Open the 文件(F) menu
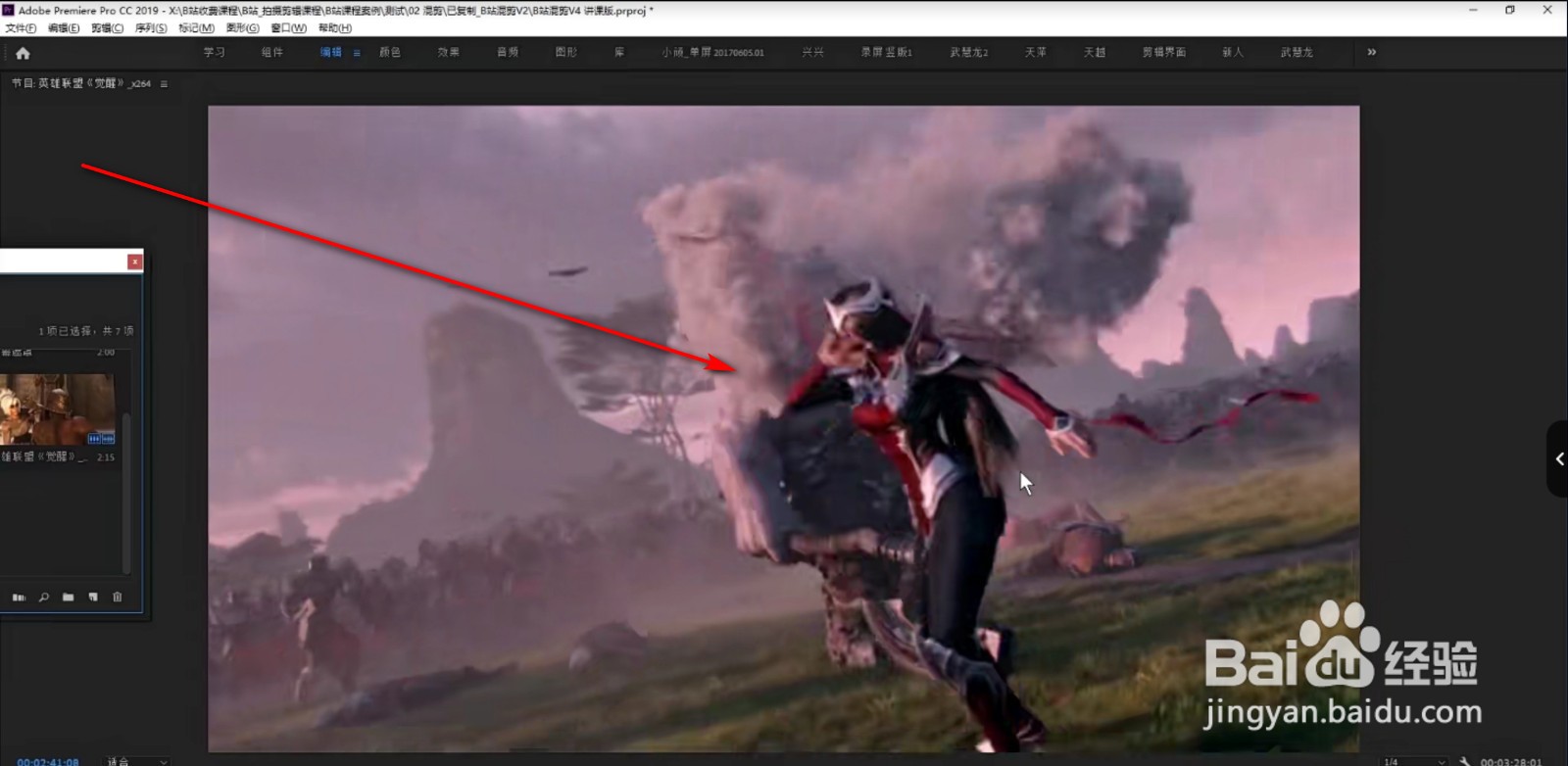Screen dimensions: 1568x766 (x=21, y=28)
